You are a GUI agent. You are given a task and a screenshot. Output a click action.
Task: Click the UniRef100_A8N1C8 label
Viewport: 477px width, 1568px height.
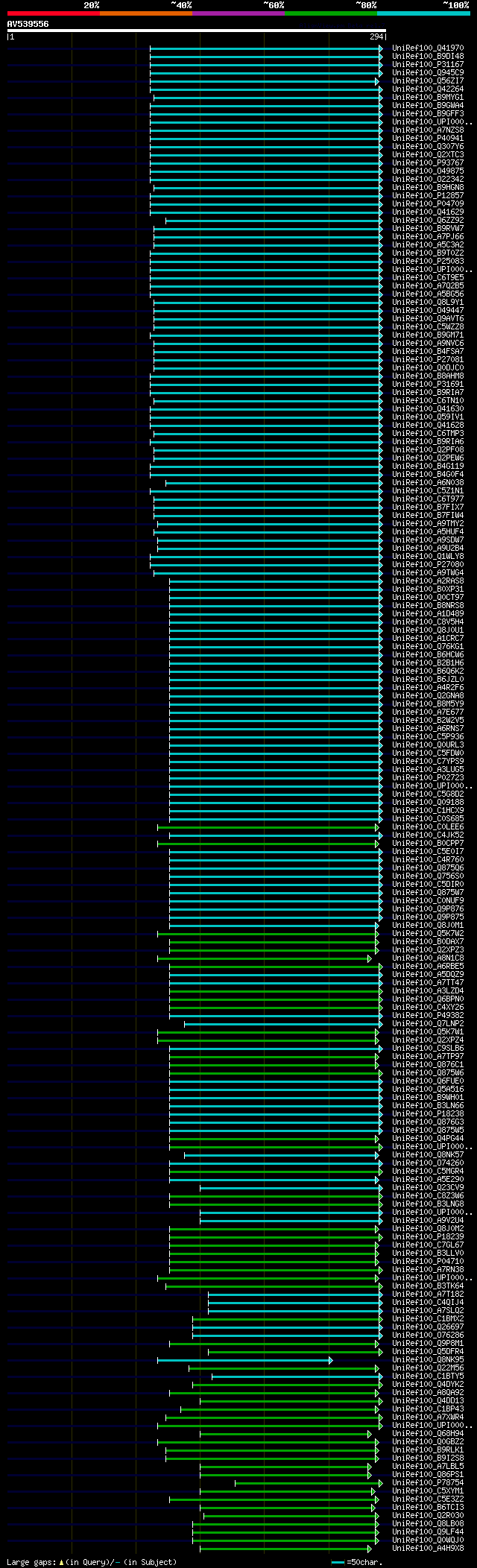[x=428, y=958]
